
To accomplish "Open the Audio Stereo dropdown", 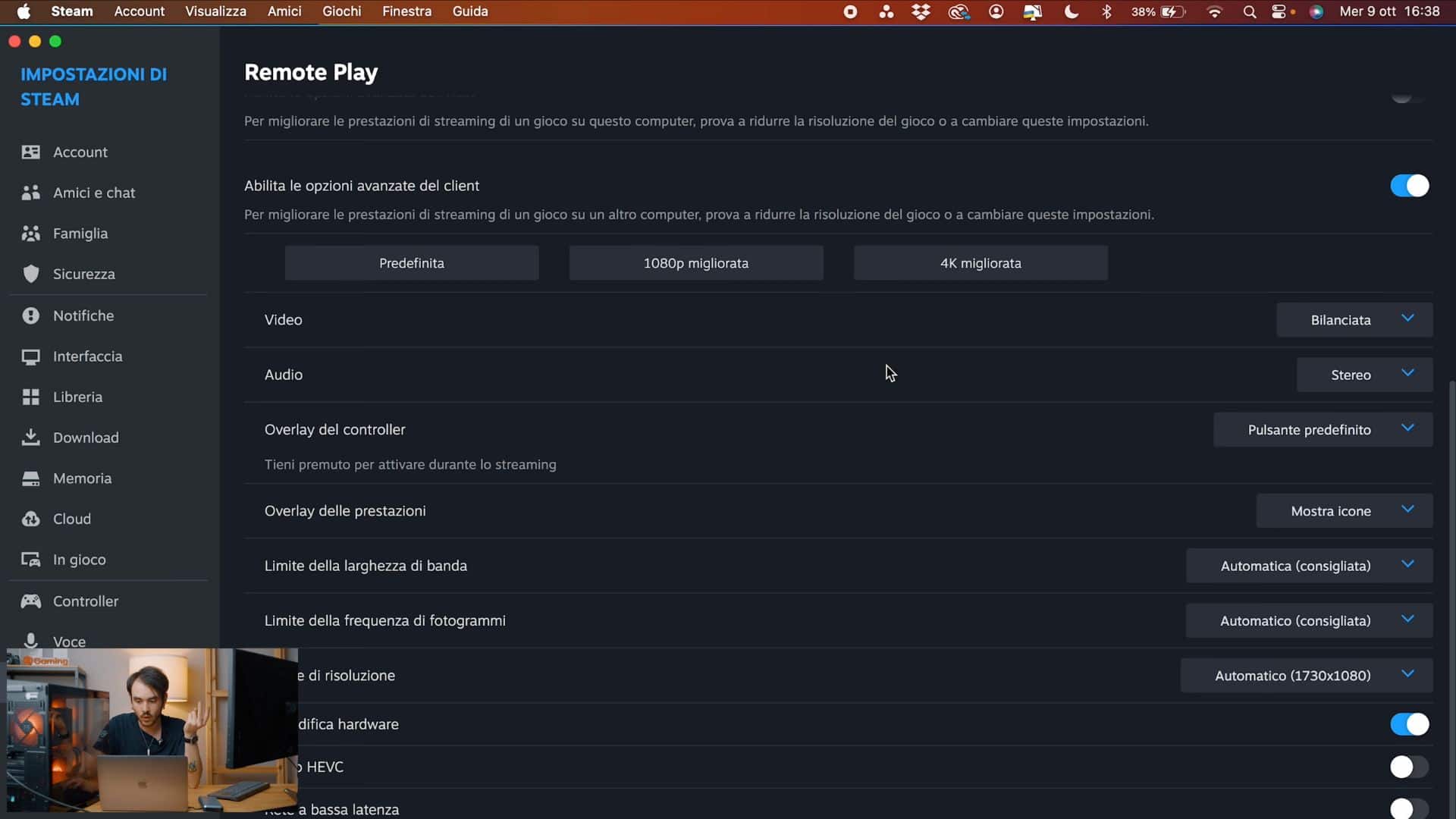I will pyautogui.click(x=1364, y=375).
